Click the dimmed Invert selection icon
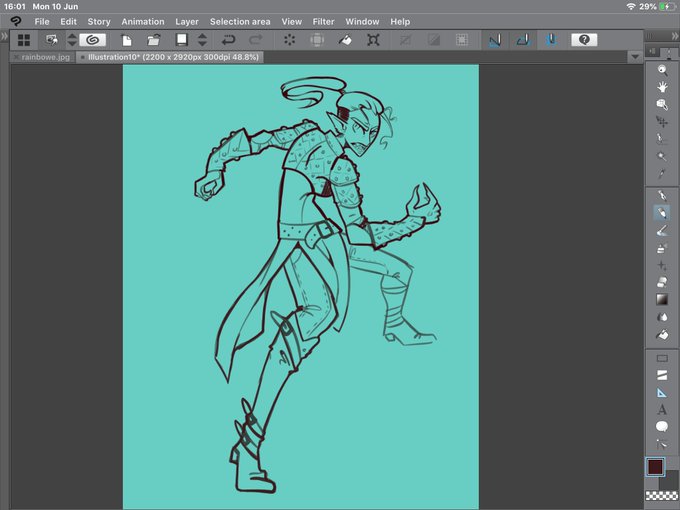Viewport: 680px width, 510px height. 434,40
